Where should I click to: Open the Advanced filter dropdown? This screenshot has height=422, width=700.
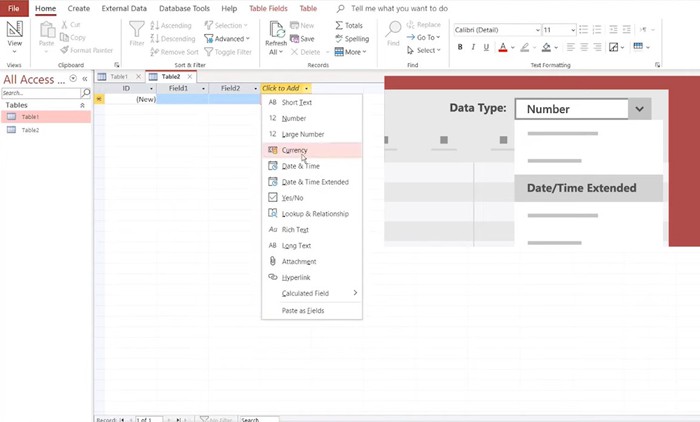tap(227, 38)
